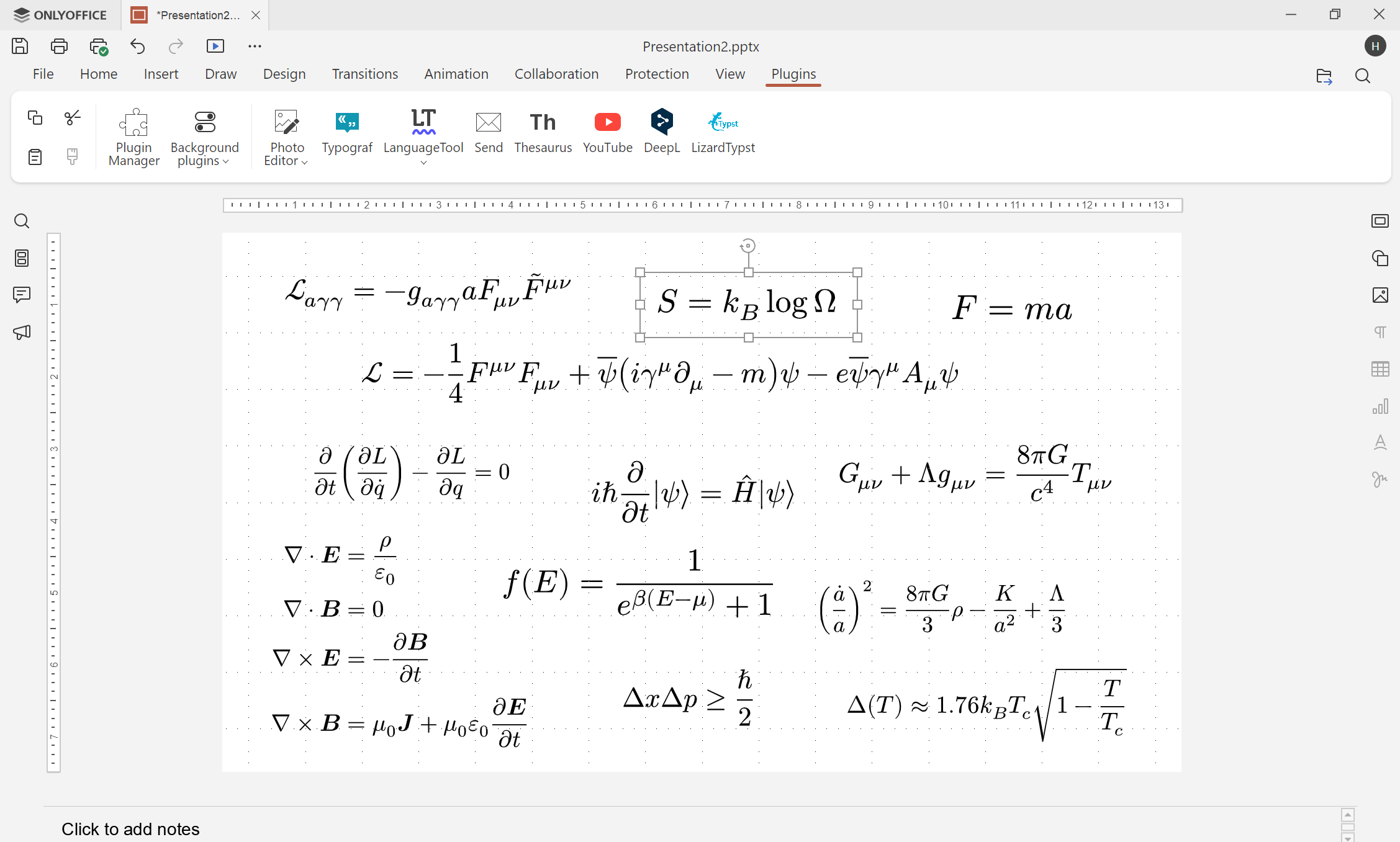Open the YouTube plugin
The height and width of the screenshot is (842, 1400).
click(x=607, y=132)
